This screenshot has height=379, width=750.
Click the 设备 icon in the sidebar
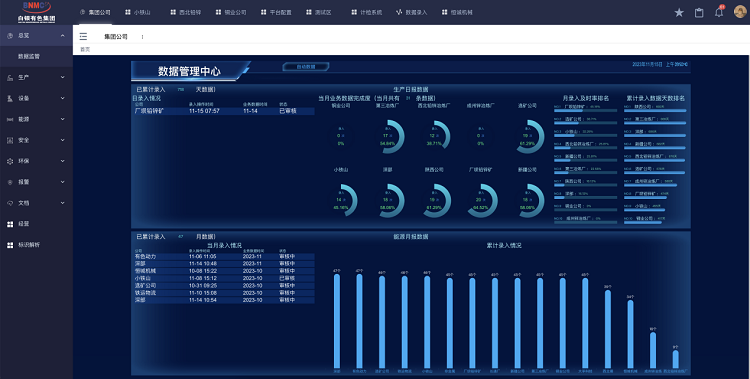10,98
